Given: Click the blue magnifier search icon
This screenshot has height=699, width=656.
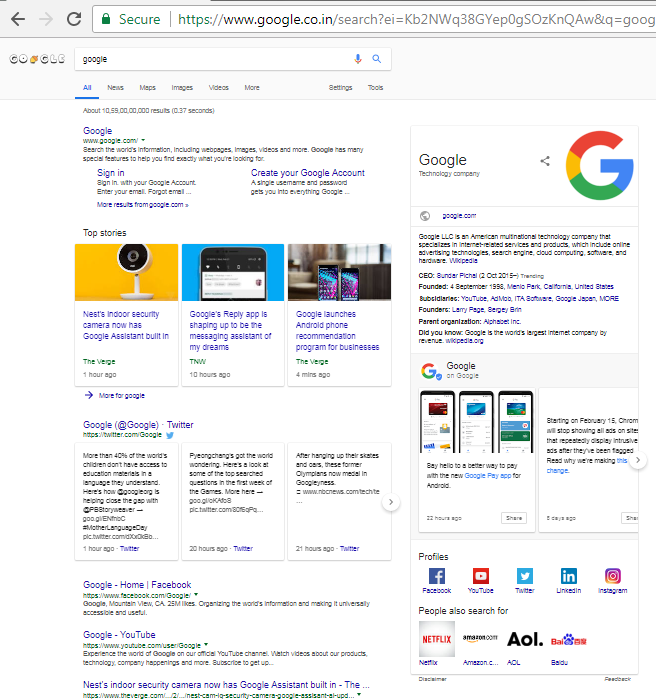Looking at the screenshot, I should (x=377, y=59).
